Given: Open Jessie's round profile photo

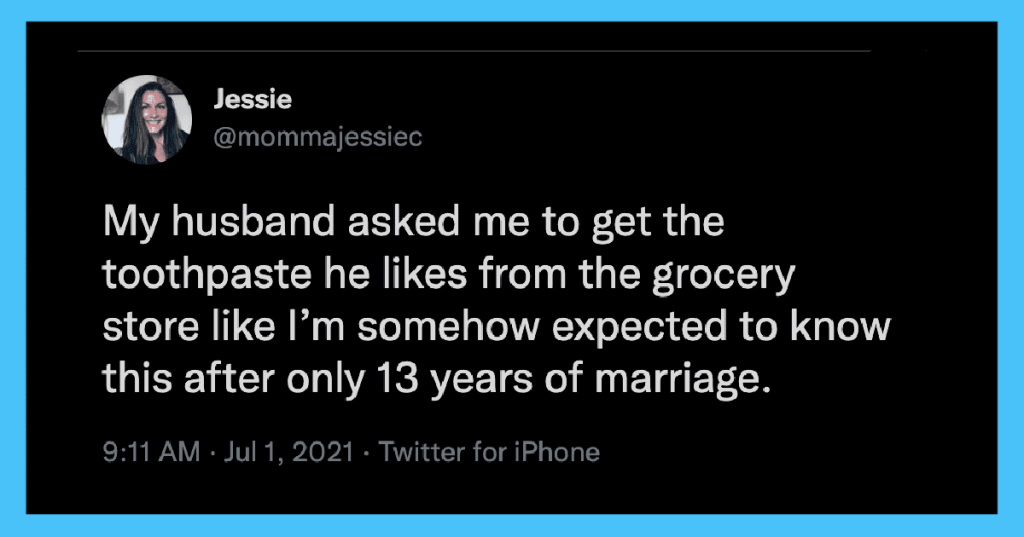Looking at the screenshot, I should pos(147,120).
